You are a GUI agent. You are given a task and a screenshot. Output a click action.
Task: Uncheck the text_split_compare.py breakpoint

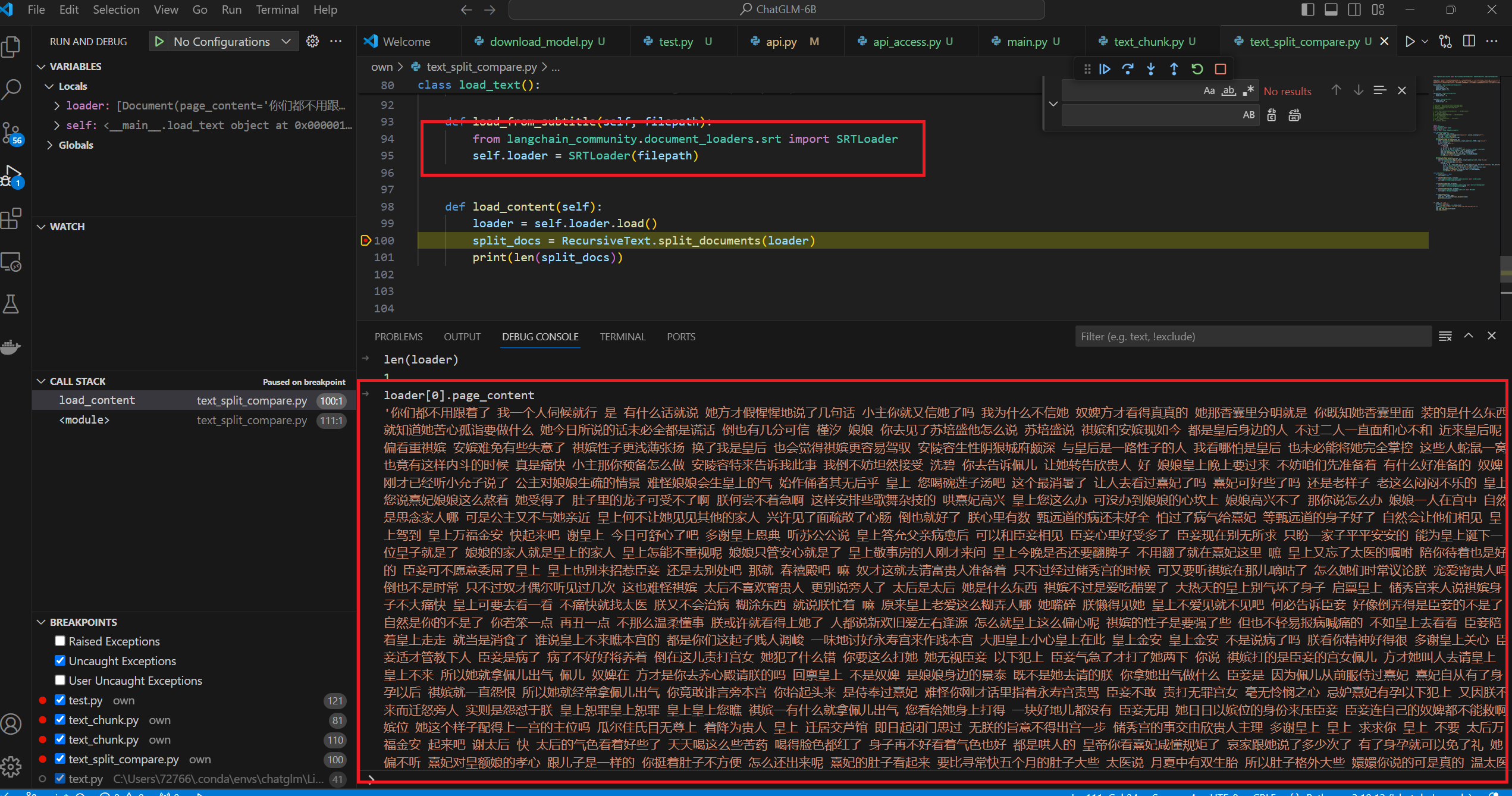(x=60, y=759)
